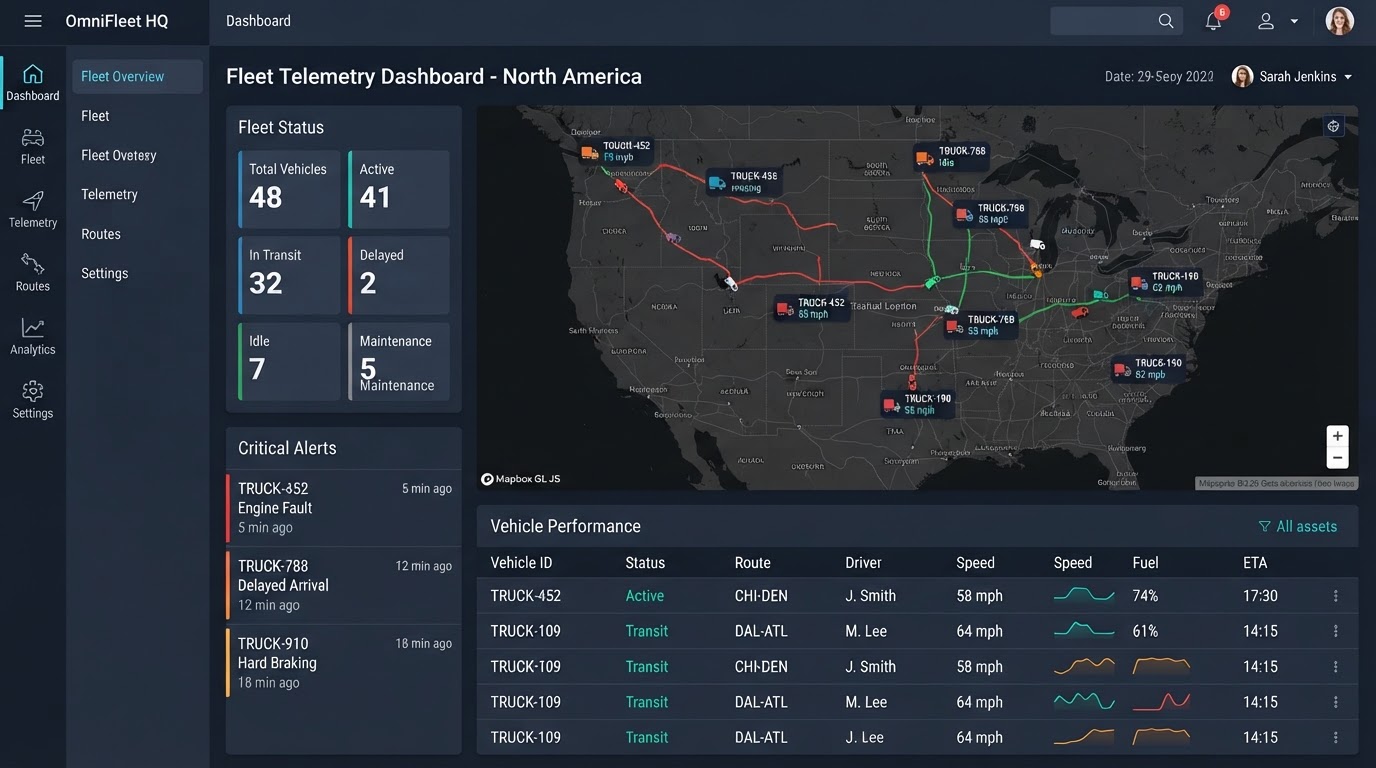Zoom out on the map

1337,458
